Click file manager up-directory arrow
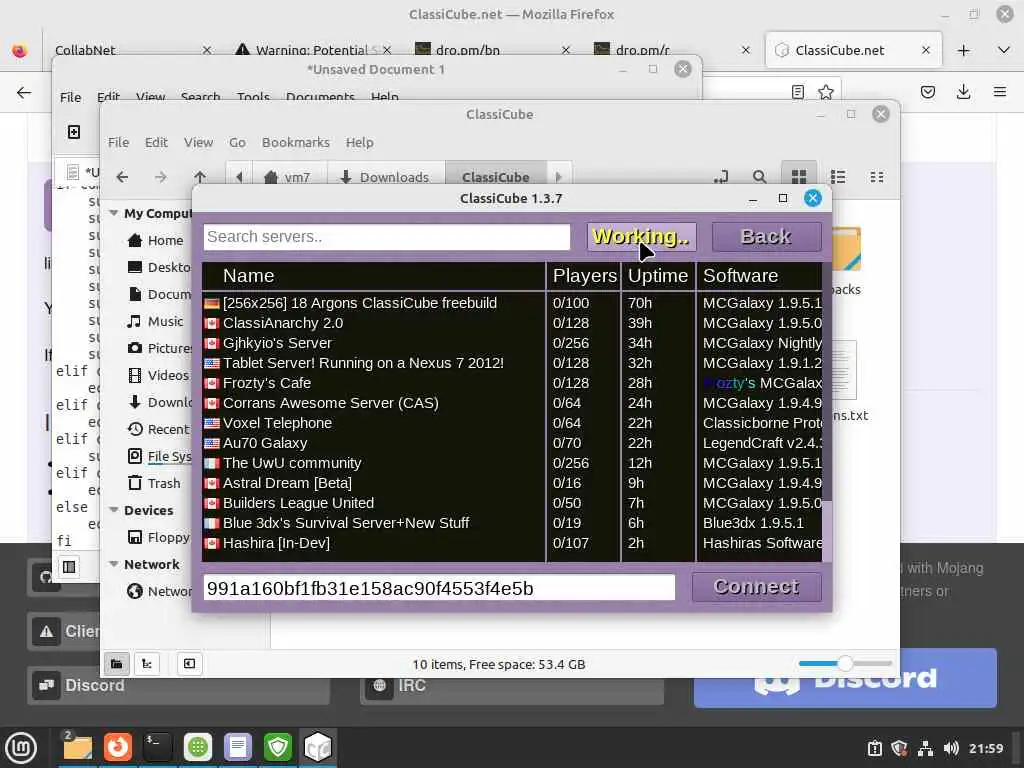 (x=200, y=177)
